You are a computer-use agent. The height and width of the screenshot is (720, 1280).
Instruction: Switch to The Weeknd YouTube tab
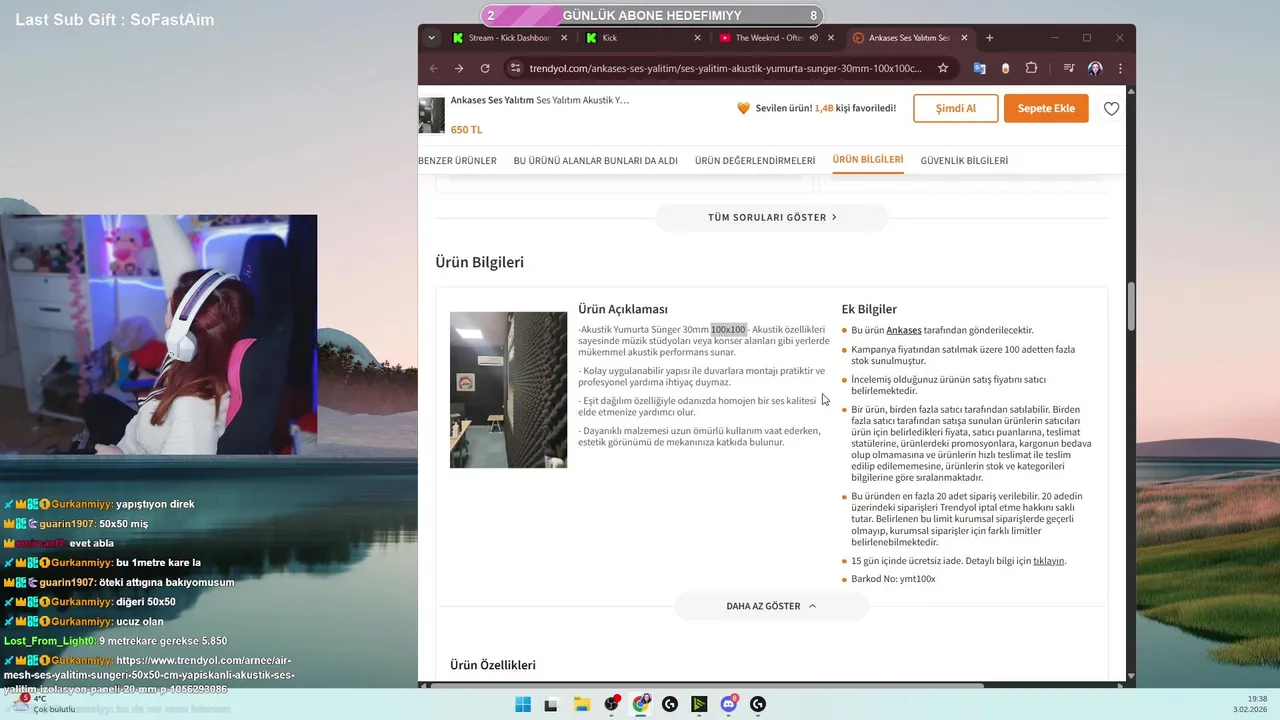click(x=769, y=38)
